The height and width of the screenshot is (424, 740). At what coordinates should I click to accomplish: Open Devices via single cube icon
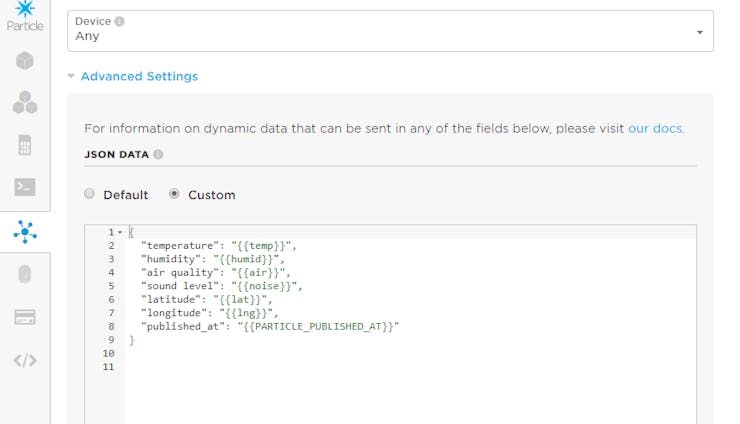[25, 60]
